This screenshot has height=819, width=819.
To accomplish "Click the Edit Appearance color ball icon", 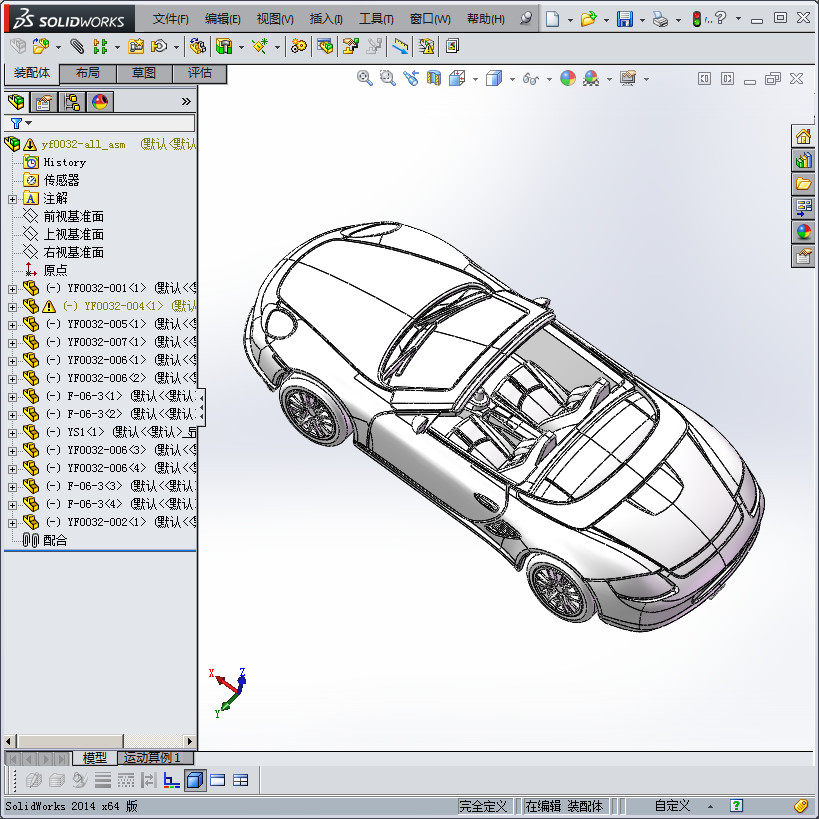I will [x=568, y=79].
